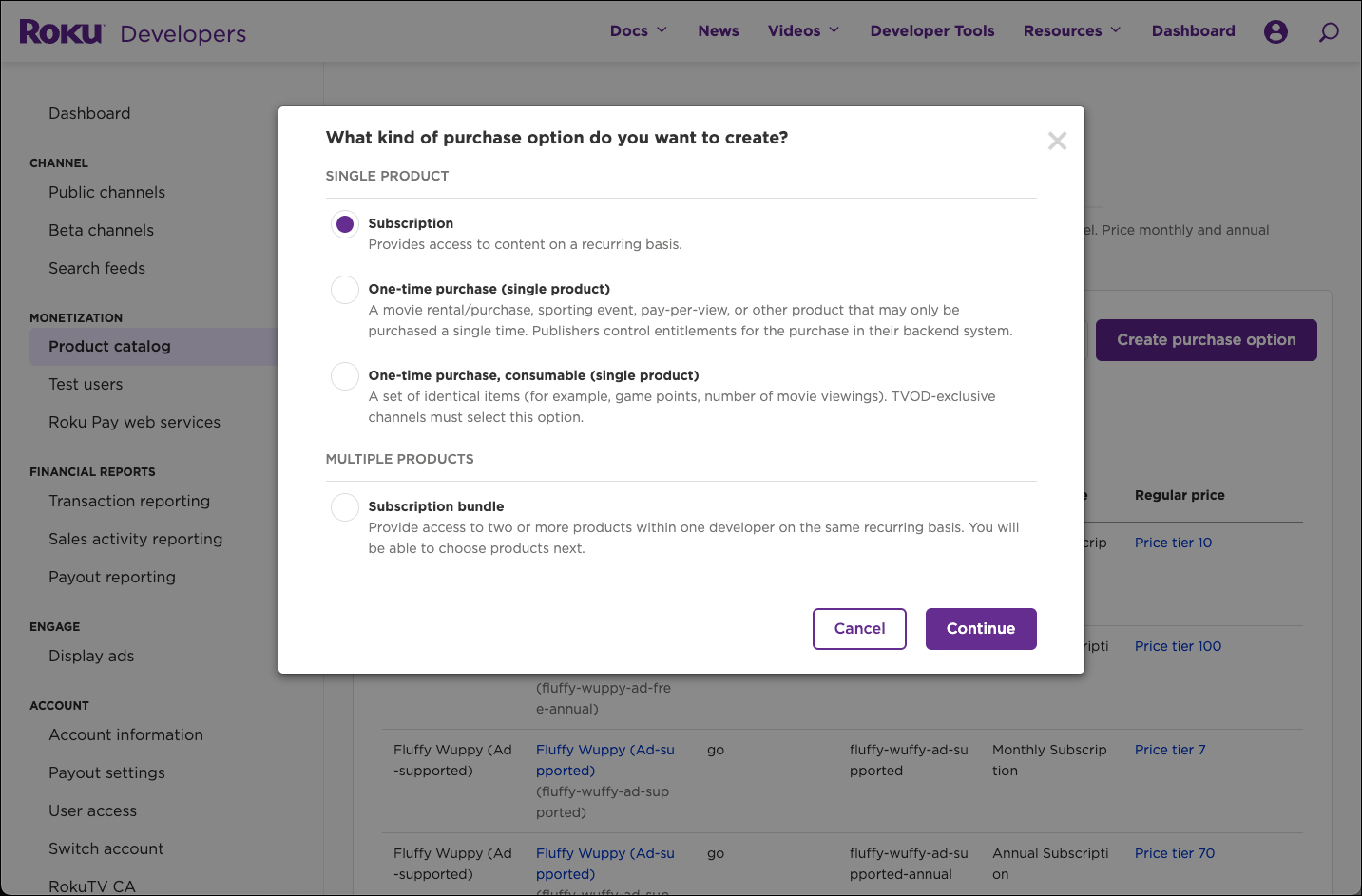This screenshot has height=896, width=1362.
Task: Close the purchase option dialog with X
Action: pos(1057,142)
